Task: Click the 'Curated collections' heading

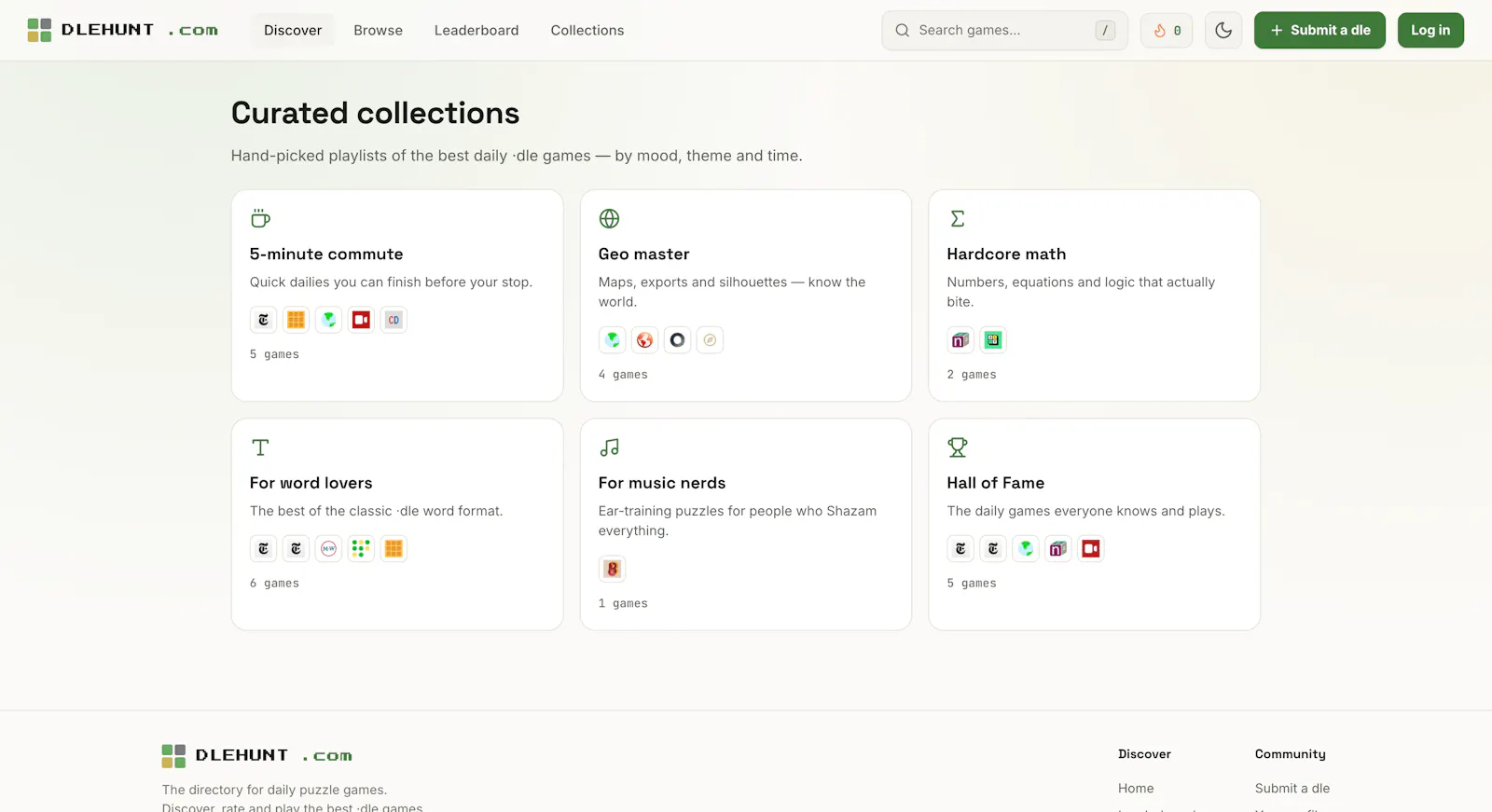Action: (x=375, y=113)
